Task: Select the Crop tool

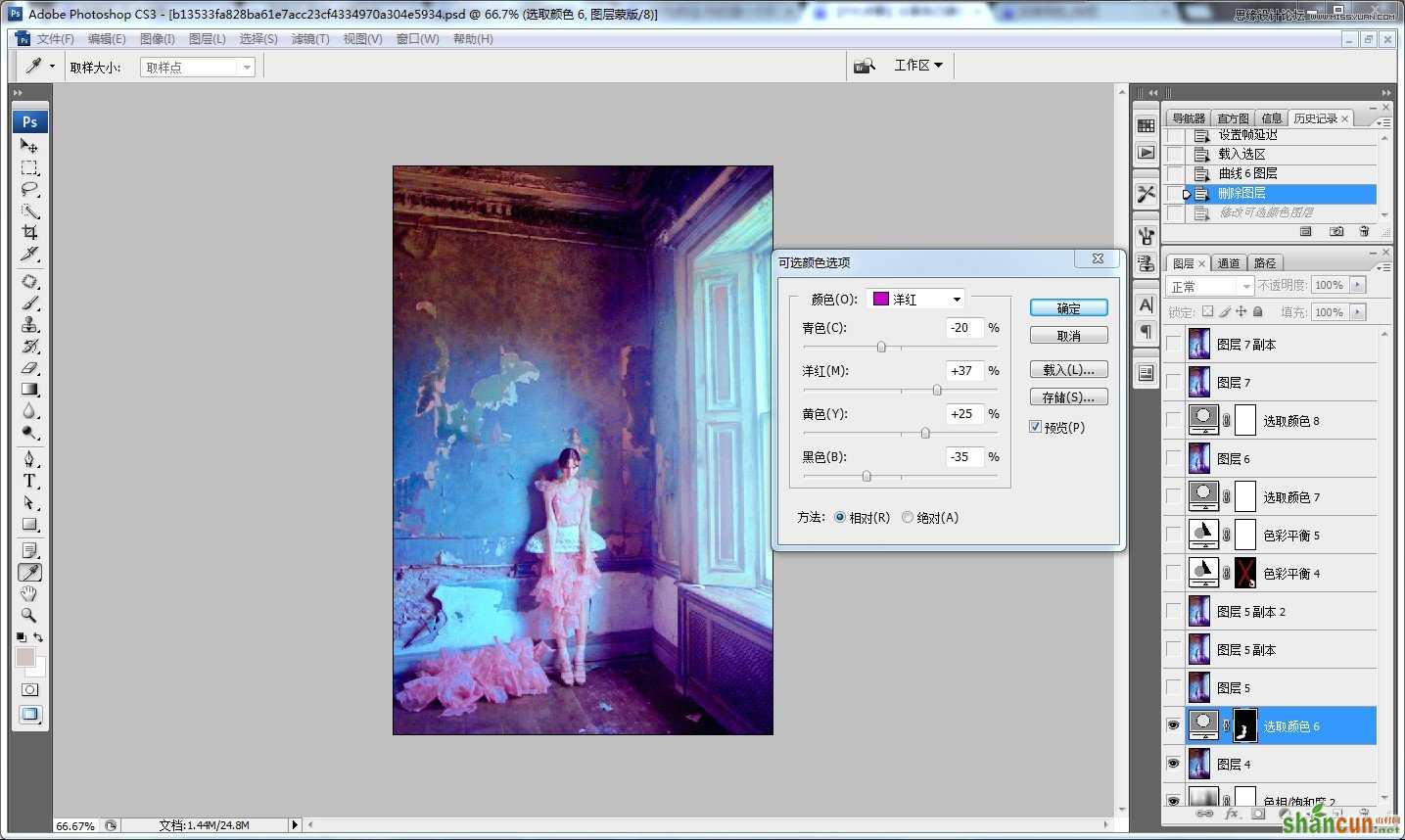Action: tap(29, 232)
